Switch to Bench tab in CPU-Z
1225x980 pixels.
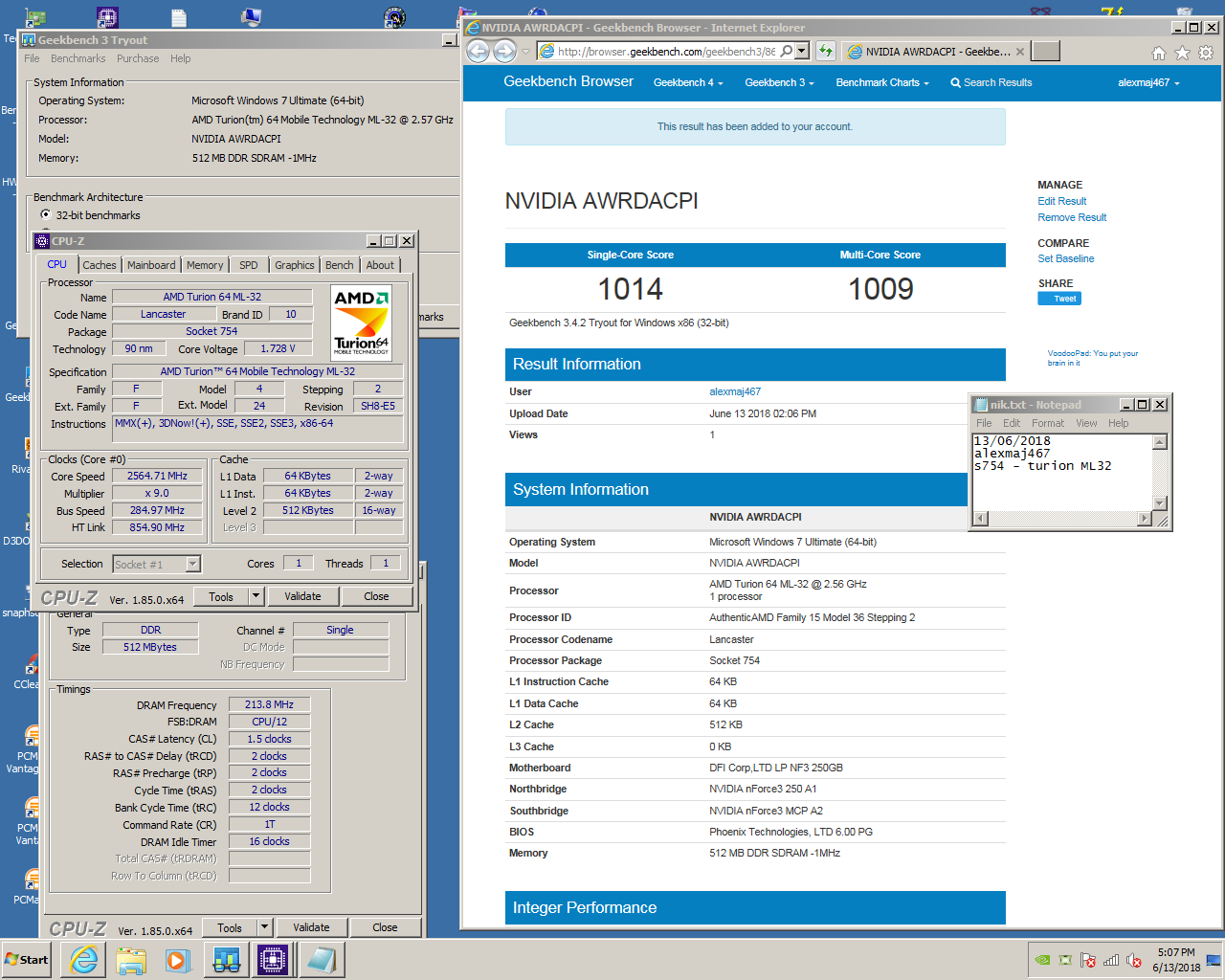coord(339,265)
